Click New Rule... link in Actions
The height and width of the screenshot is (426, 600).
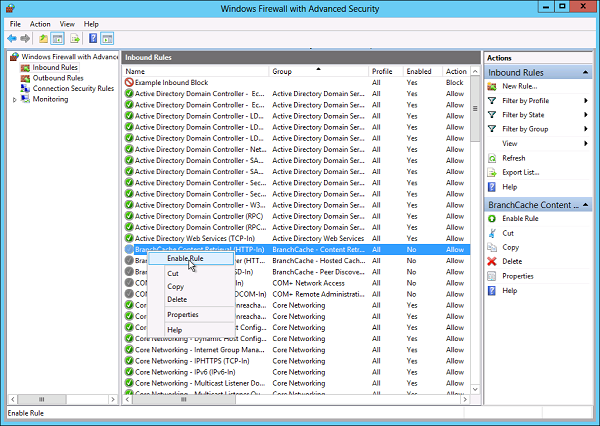519,87
